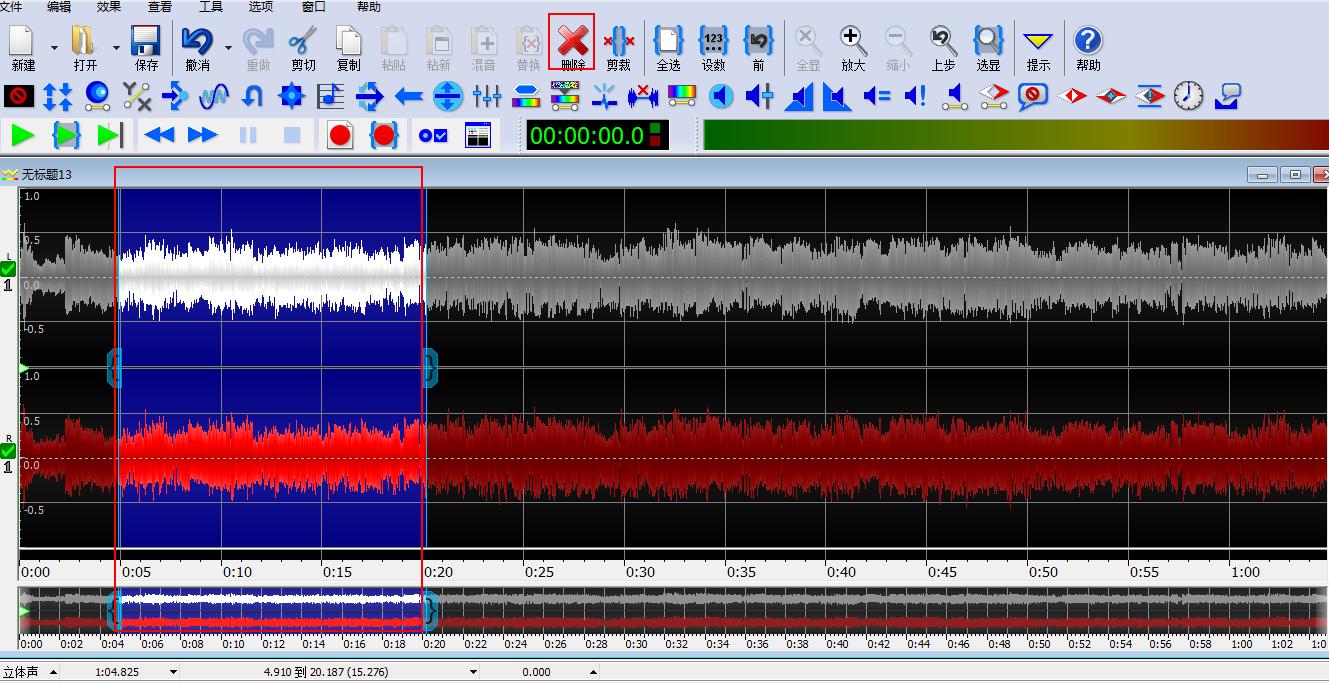
Task: Click the 全选 (Select All) icon
Action: 667,46
